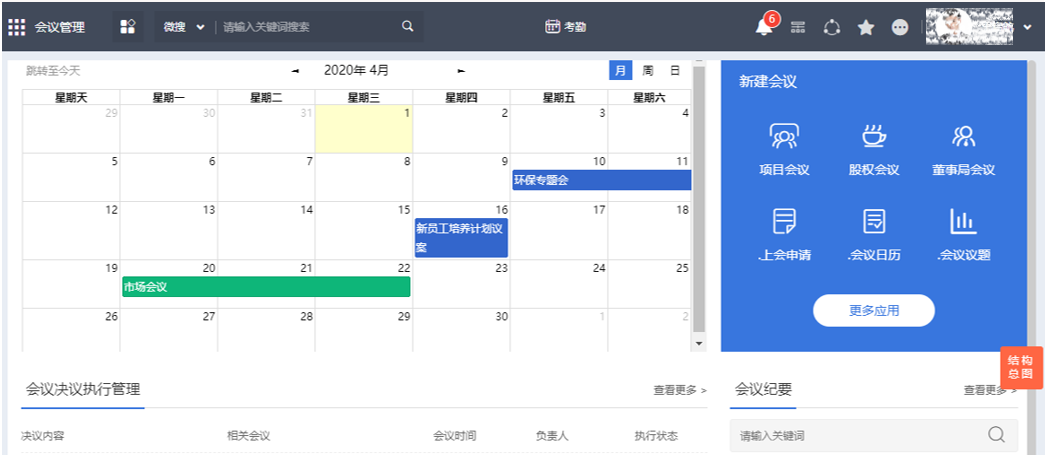Create a 项目会议 meeting
The height and width of the screenshot is (455, 1045).
tap(784, 149)
